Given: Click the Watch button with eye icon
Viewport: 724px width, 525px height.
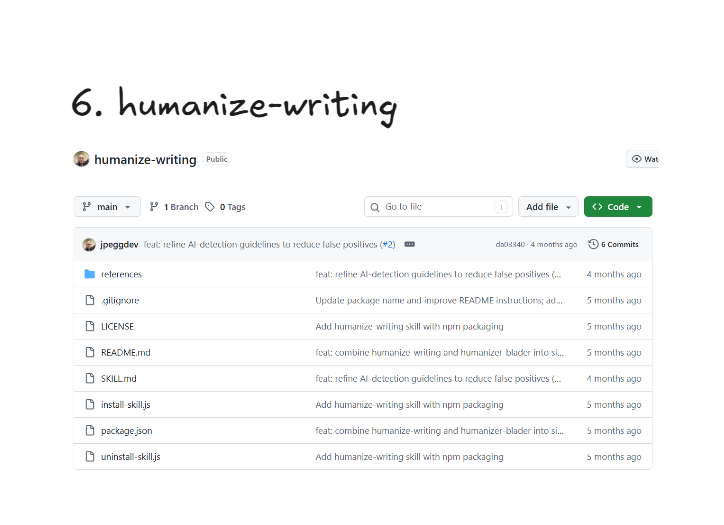Looking at the screenshot, I should [x=643, y=159].
